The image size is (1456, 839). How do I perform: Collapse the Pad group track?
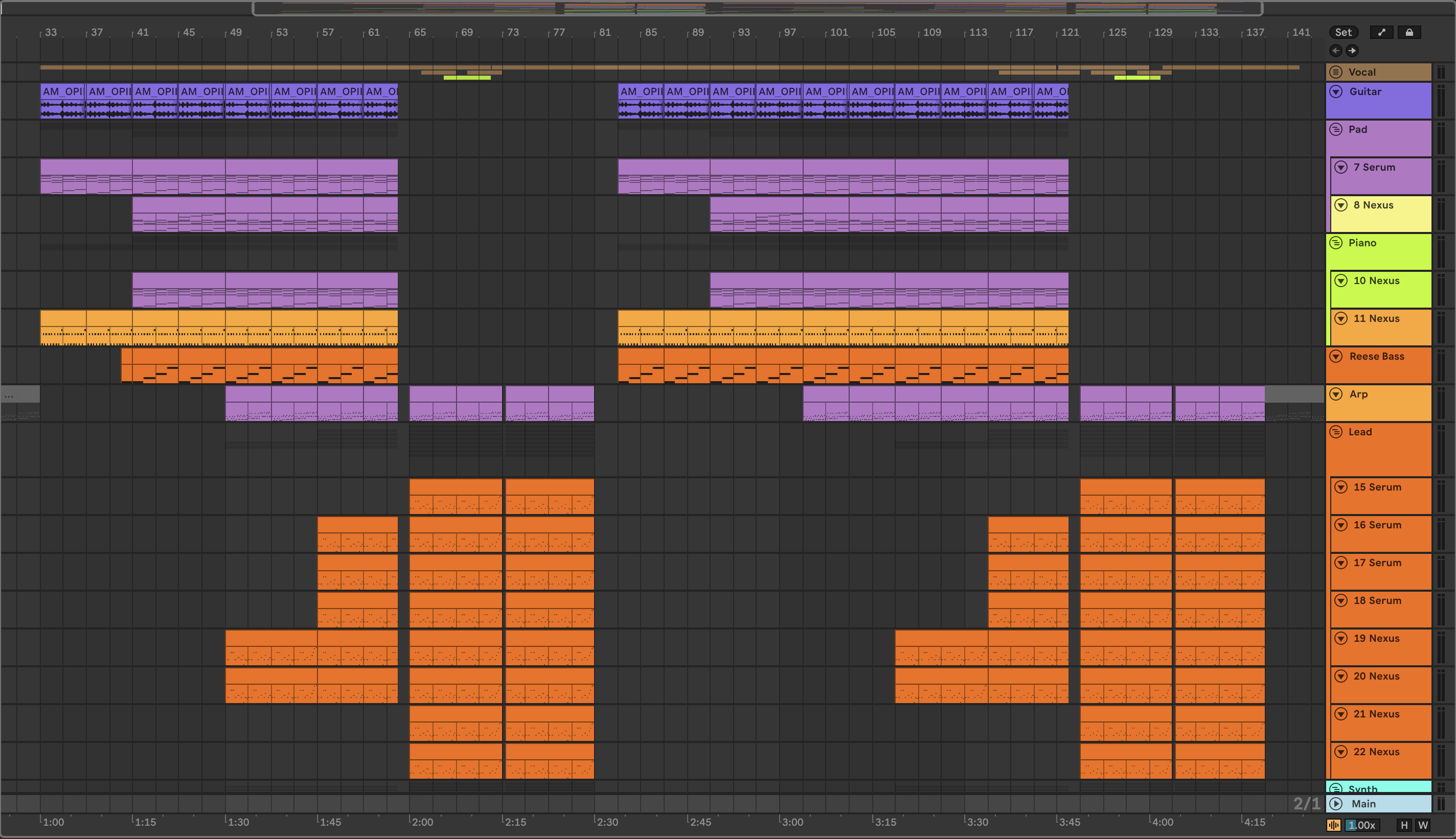[1336, 130]
